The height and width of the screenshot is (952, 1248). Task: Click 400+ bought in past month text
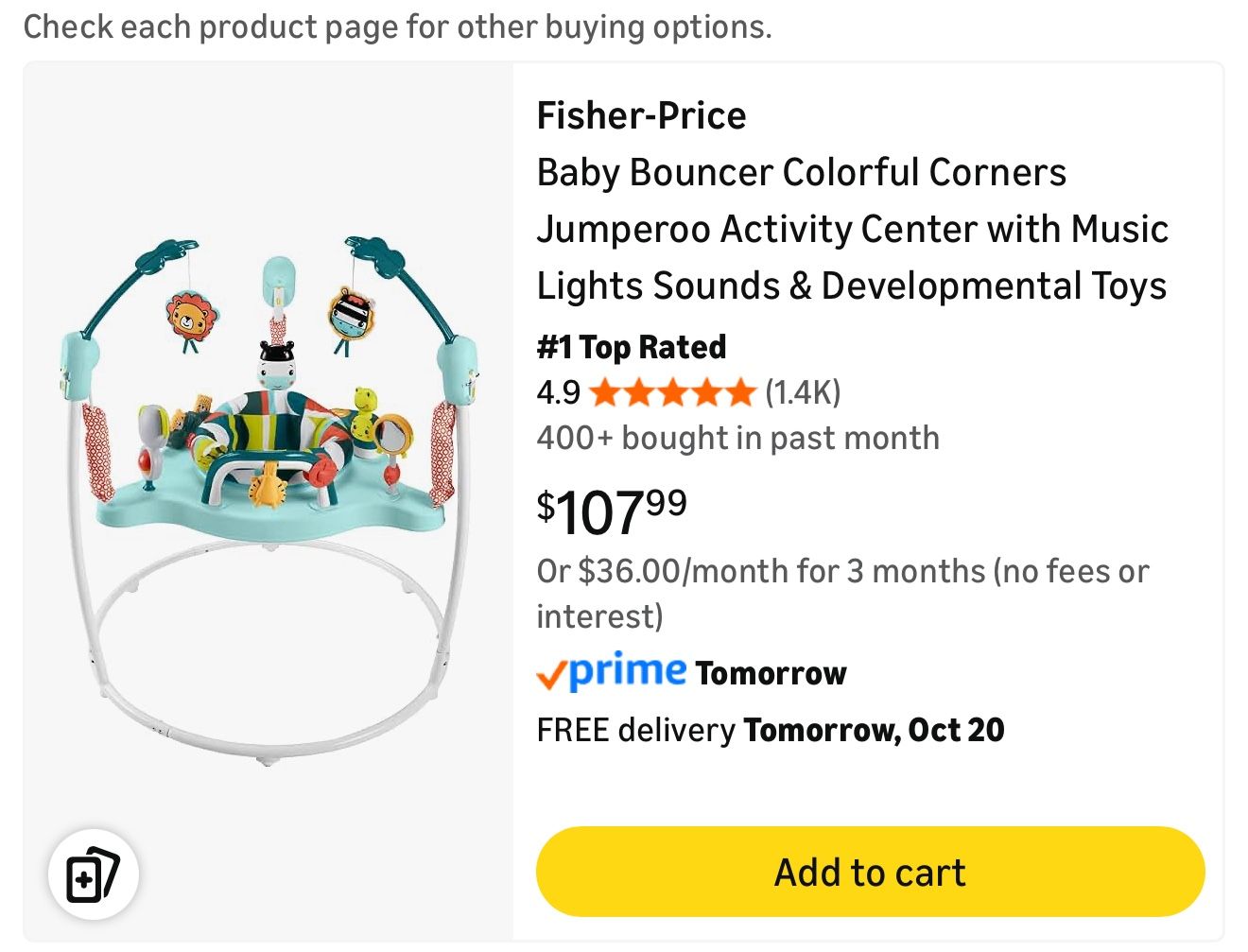[737, 437]
